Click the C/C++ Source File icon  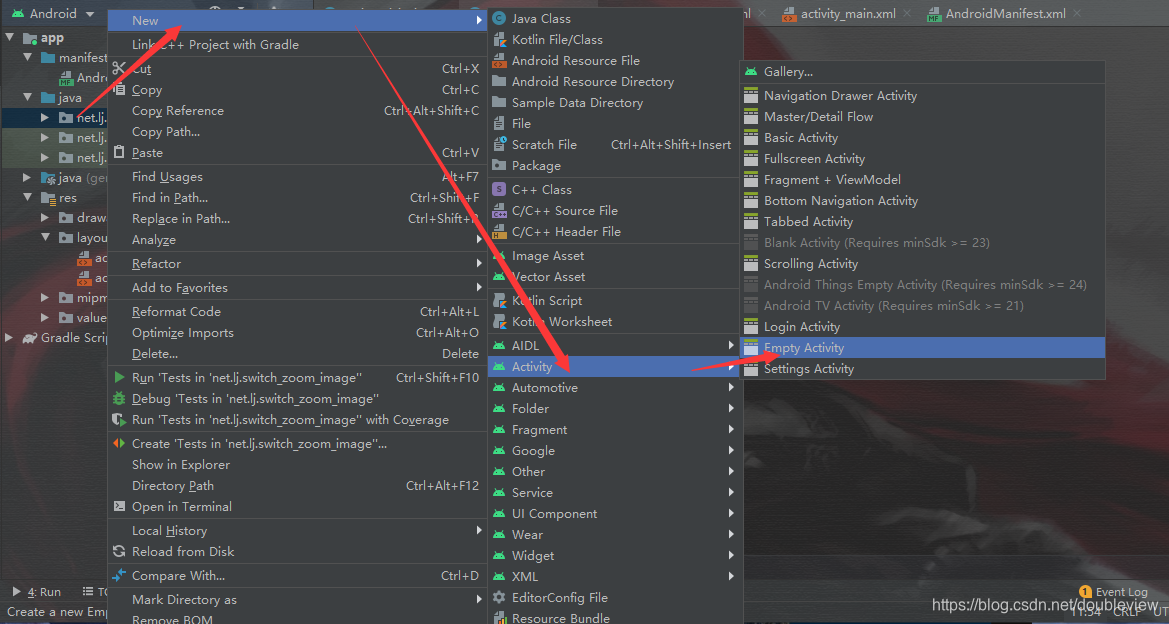coord(500,210)
